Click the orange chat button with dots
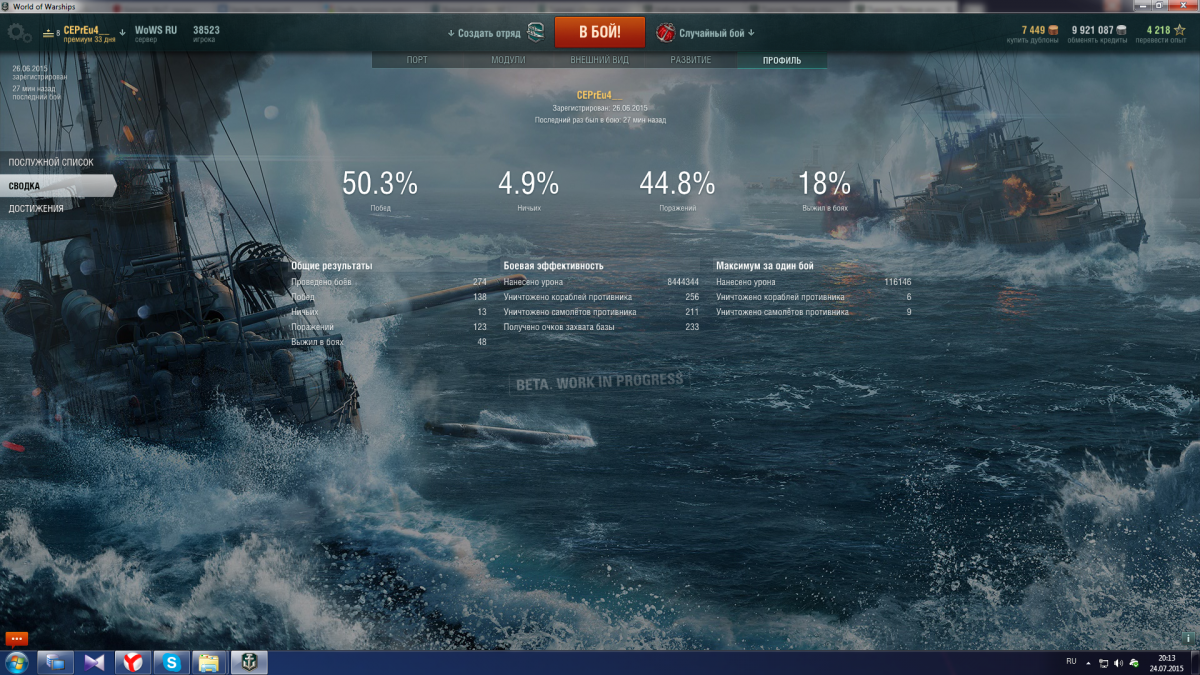 (x=16, y=638)
